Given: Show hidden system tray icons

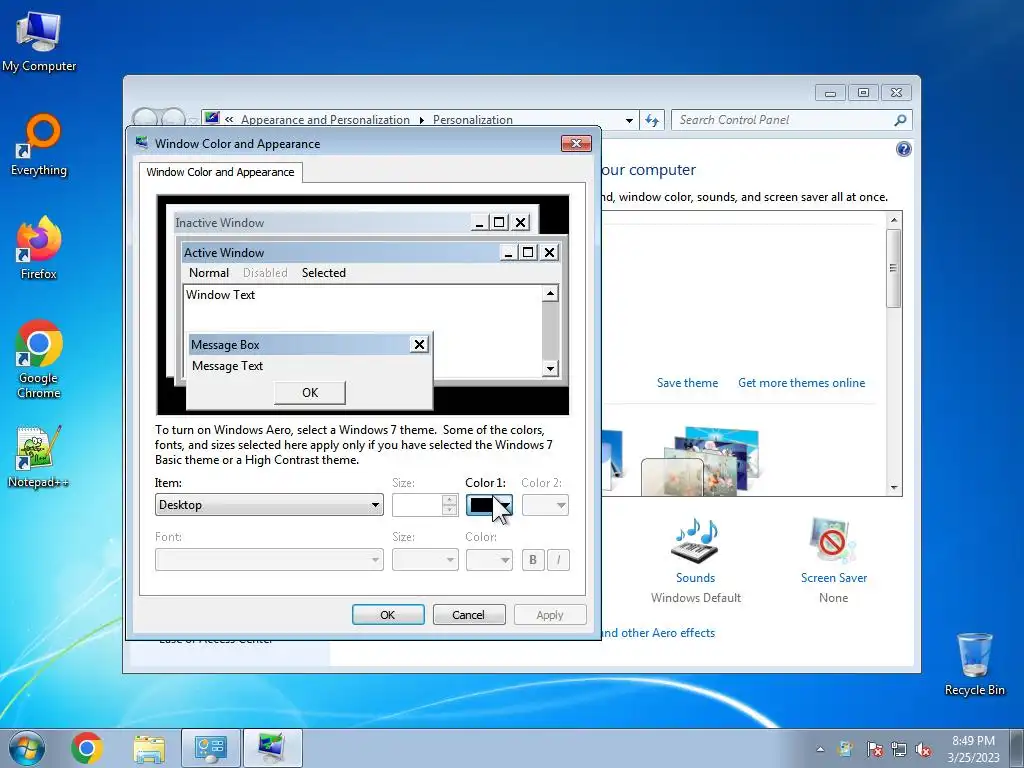Looking at the screenshot, I should click(x=820, y=750).
